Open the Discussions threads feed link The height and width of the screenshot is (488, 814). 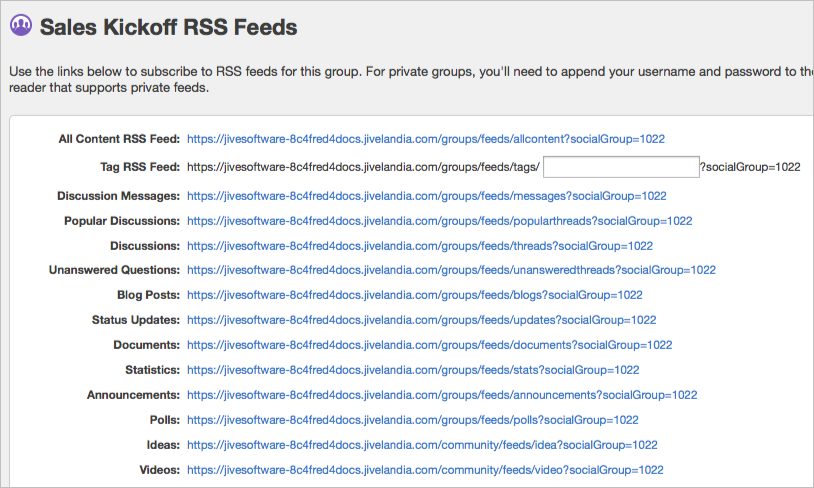click(x=420, y=246)
